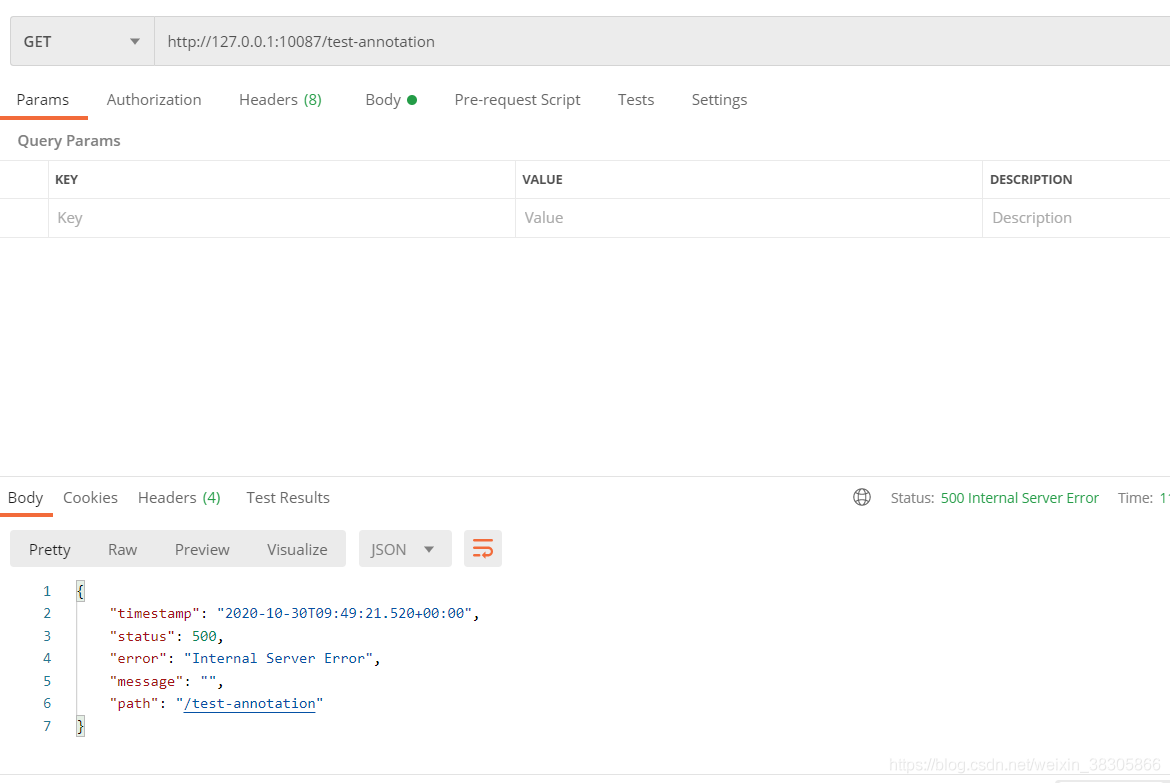Click the /test-annotation path link in response

(250, 704)
